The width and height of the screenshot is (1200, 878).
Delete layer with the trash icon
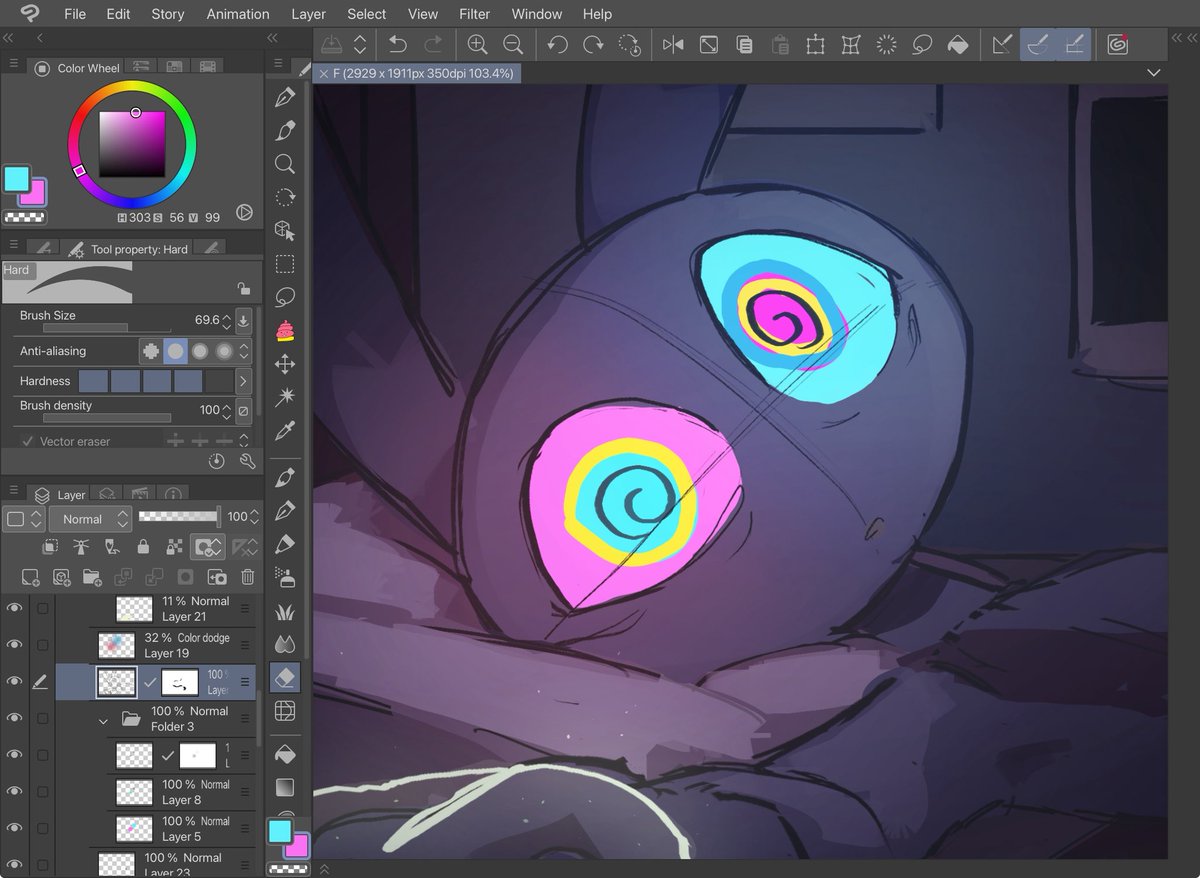[247, 577]
